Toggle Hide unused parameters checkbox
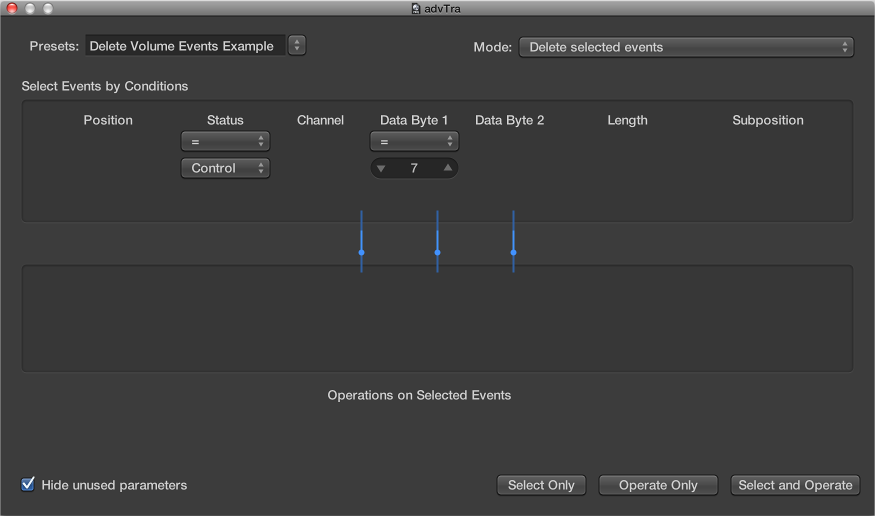The width and height of the screenshot is (876, 516). (27, 484)
